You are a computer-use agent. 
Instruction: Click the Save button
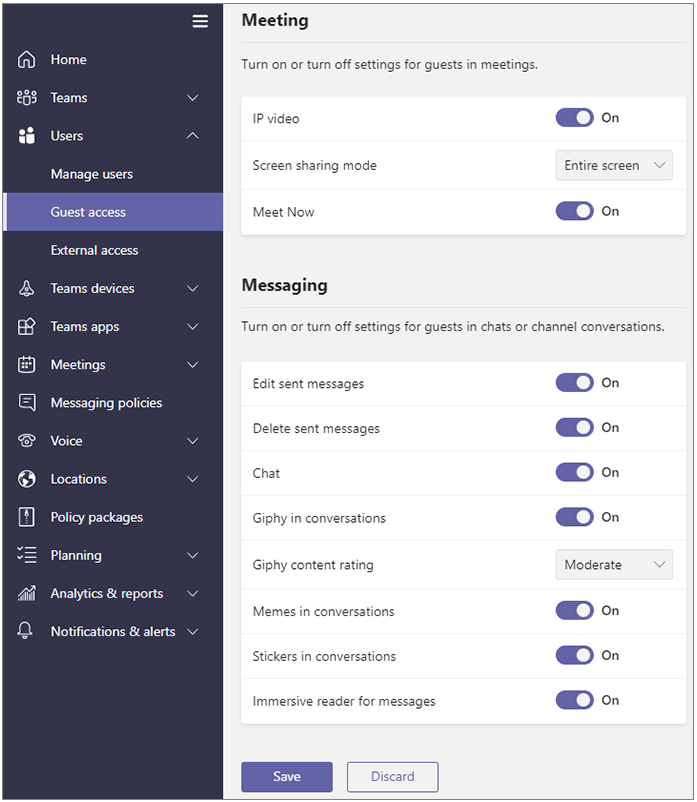coord(287,776)
